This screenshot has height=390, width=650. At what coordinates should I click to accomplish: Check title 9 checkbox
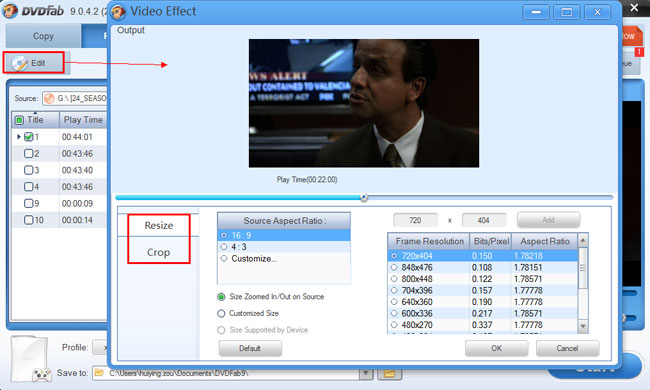[x=29, y=203]
